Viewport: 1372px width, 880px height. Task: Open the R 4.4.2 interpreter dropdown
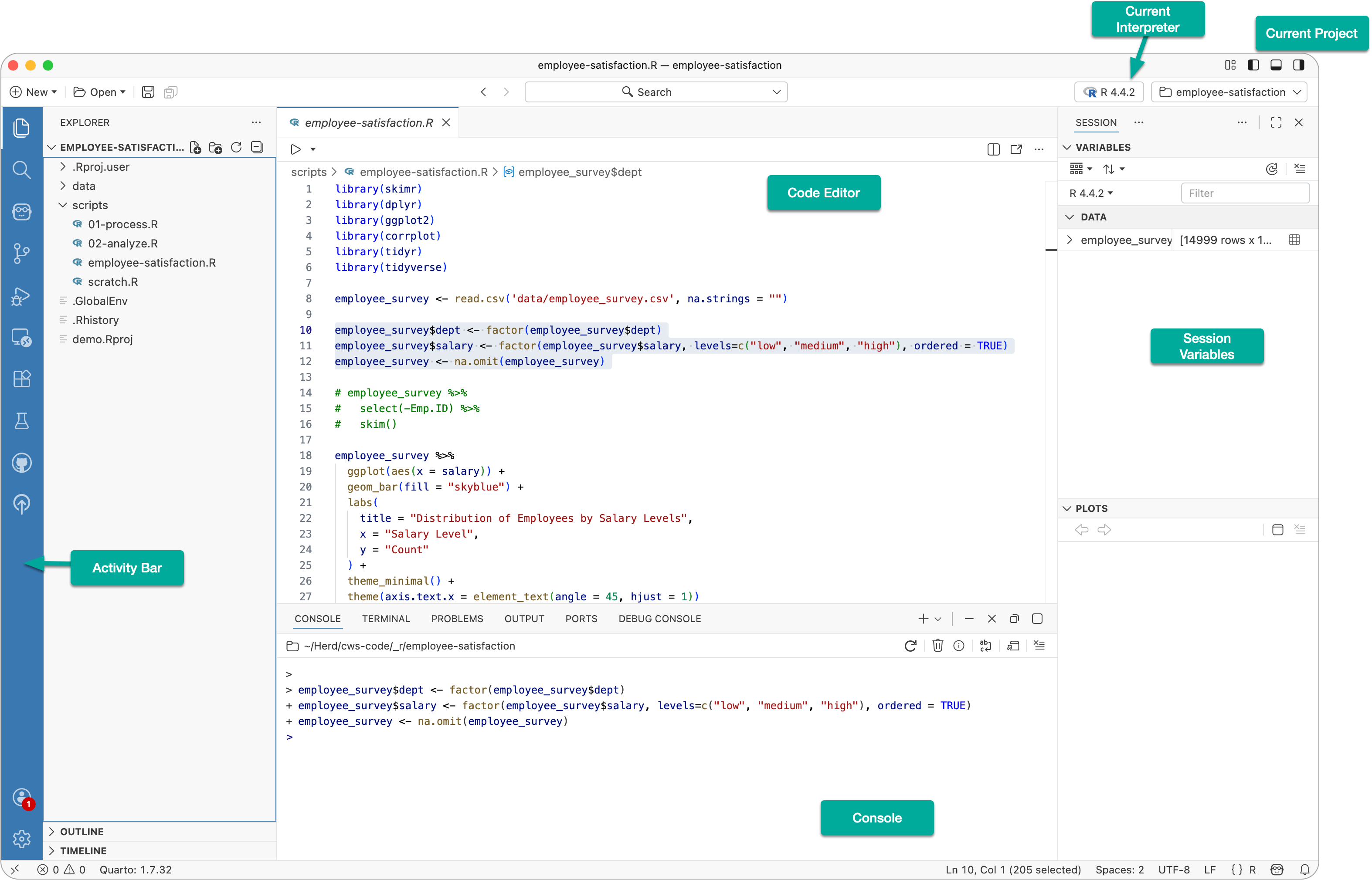coord(1108,91)
